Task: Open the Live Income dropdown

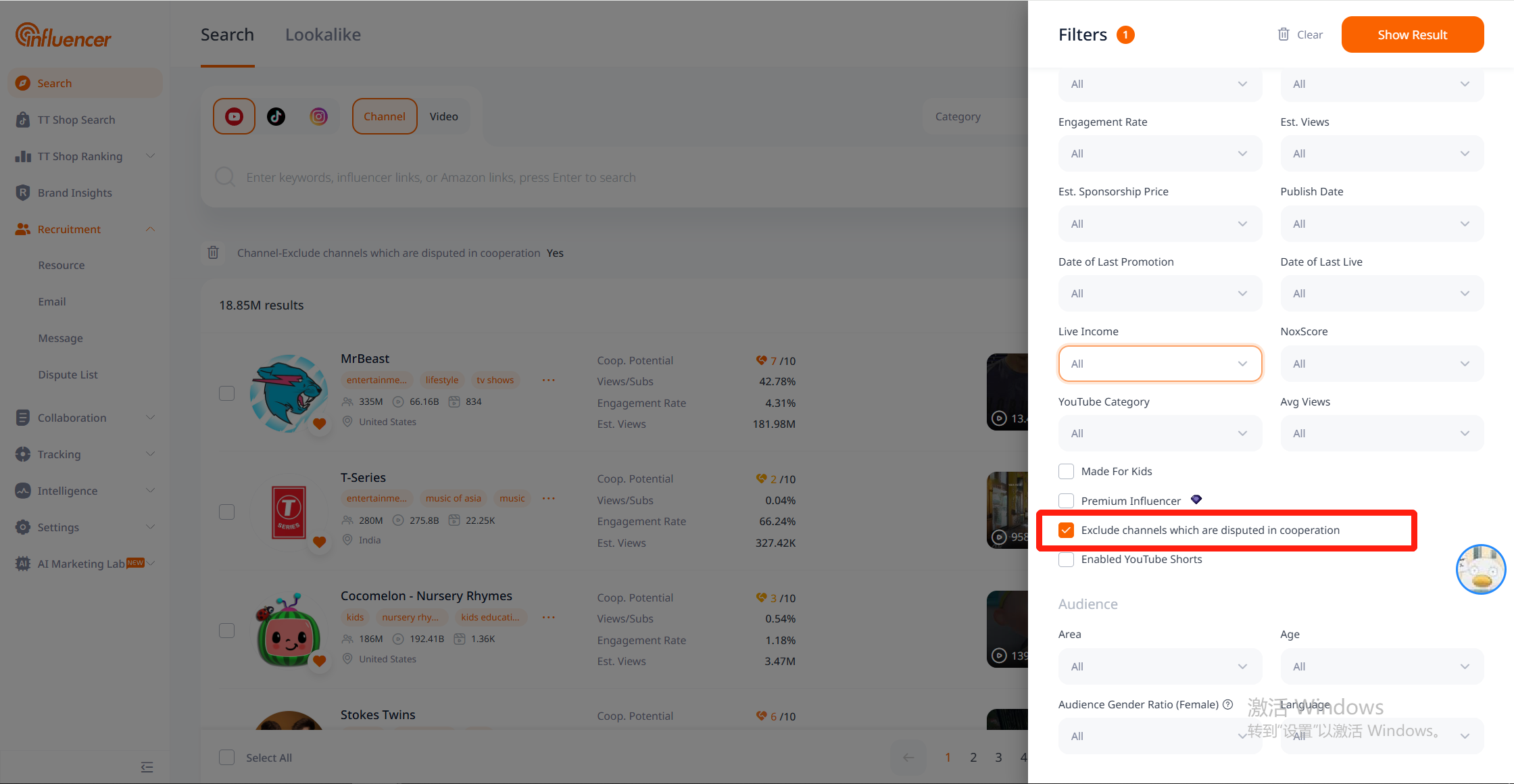Action: [x=1159, y=364]
